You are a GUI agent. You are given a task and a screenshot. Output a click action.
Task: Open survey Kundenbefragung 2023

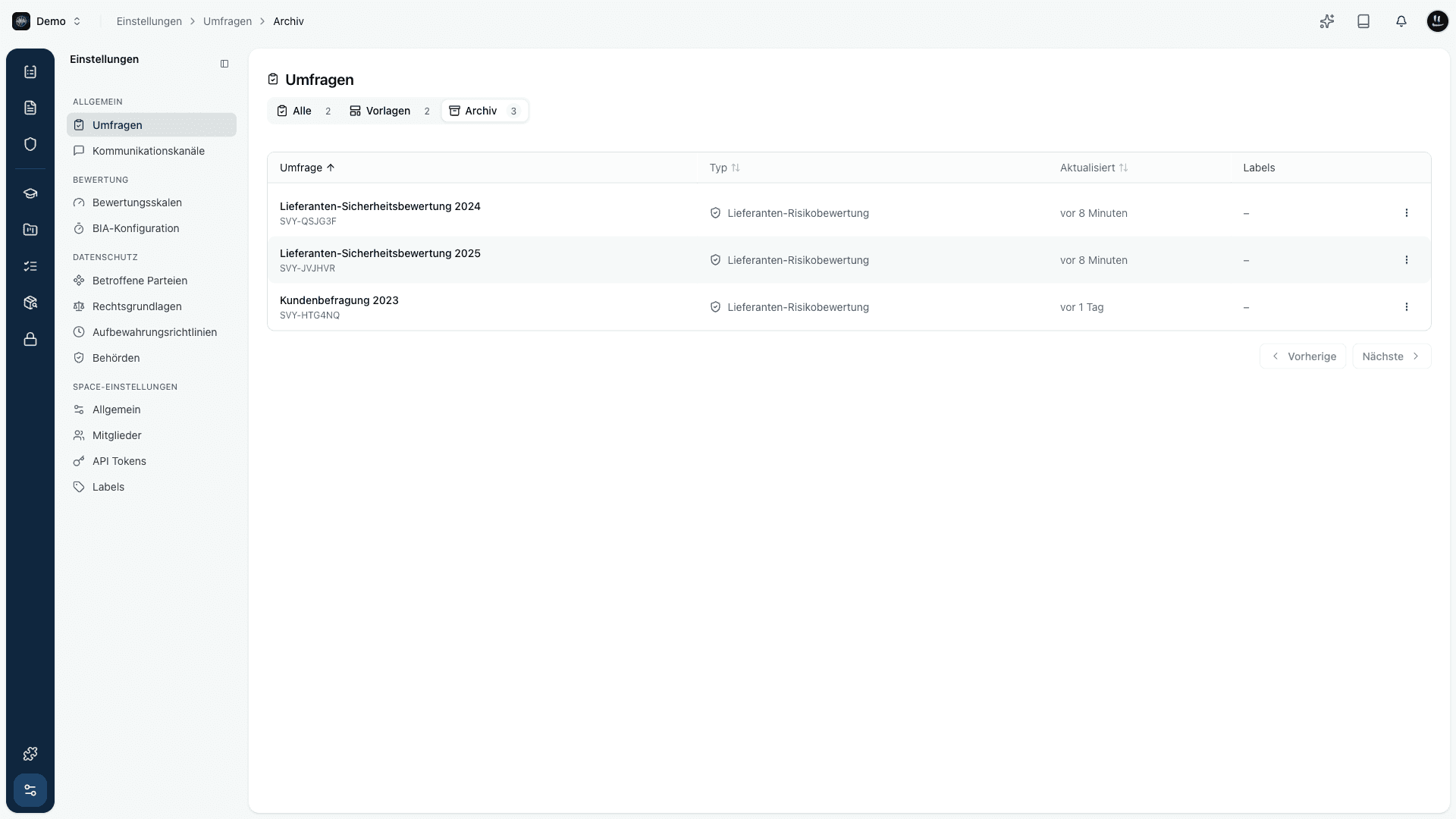click(339, 300)
